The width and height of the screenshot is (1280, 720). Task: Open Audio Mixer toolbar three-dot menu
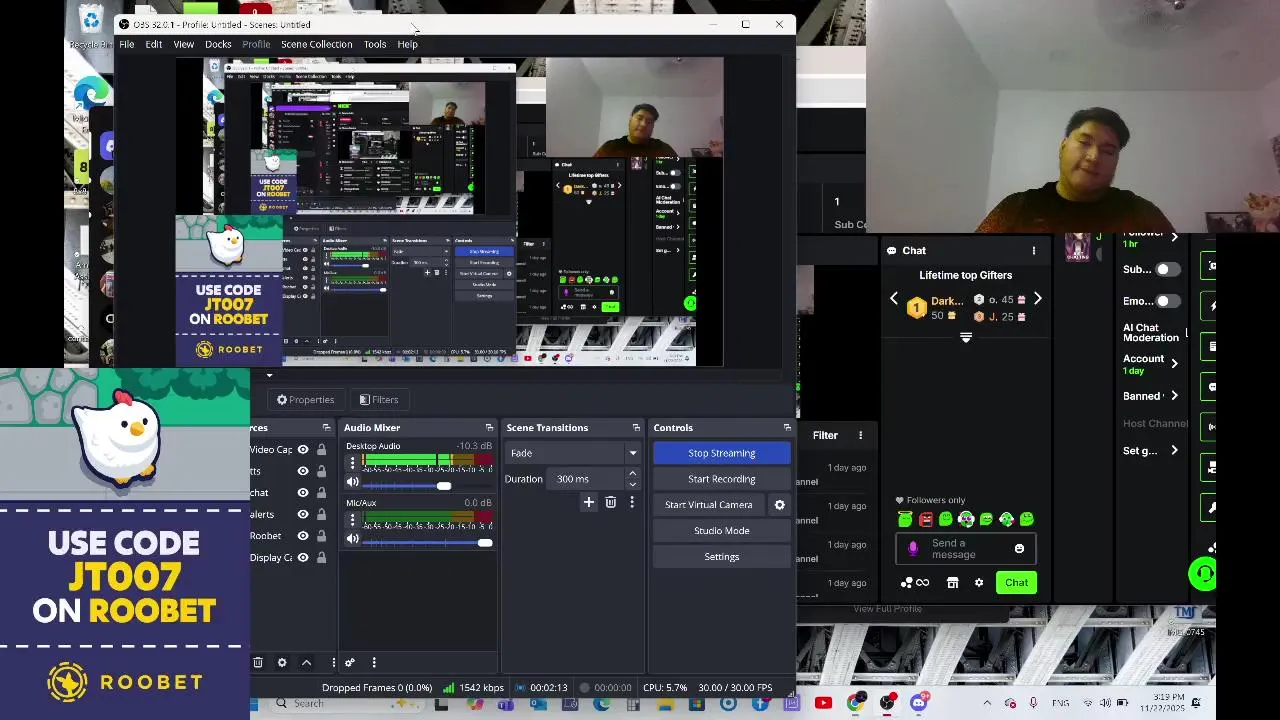point(374,662)
